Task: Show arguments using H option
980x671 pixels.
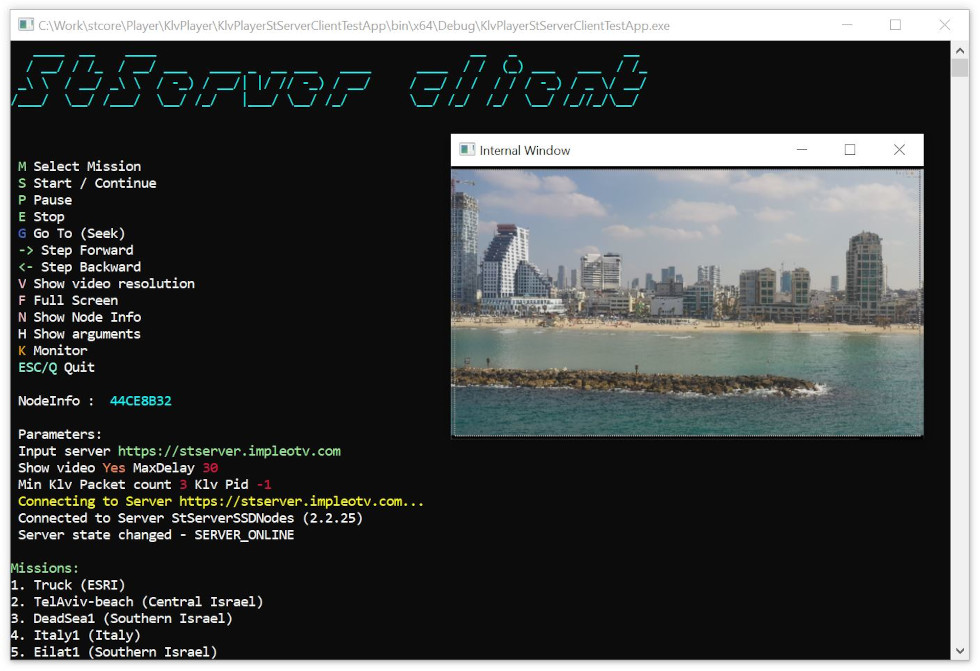Action: 79,333
